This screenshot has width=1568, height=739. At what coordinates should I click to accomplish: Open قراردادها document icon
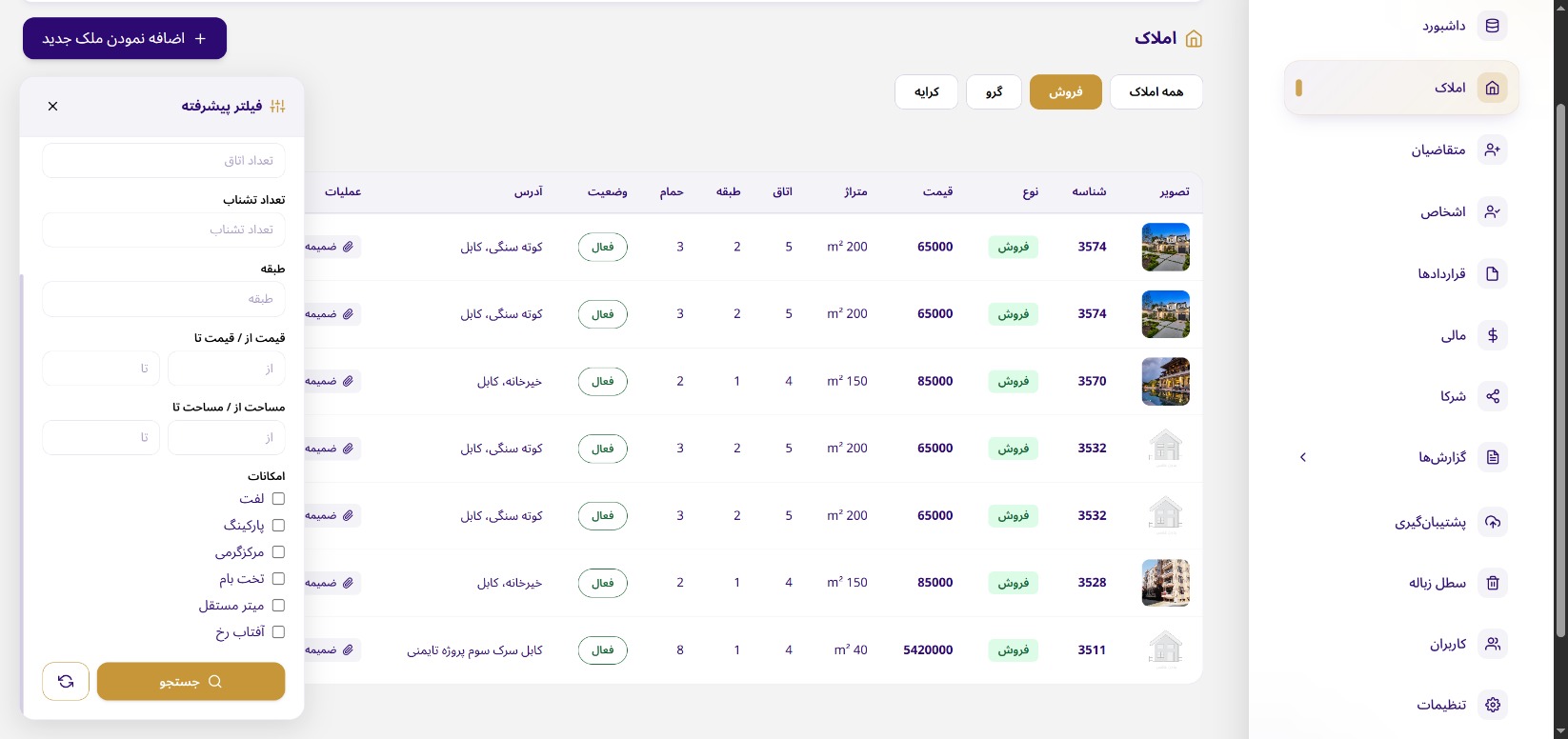(1492, 273)
